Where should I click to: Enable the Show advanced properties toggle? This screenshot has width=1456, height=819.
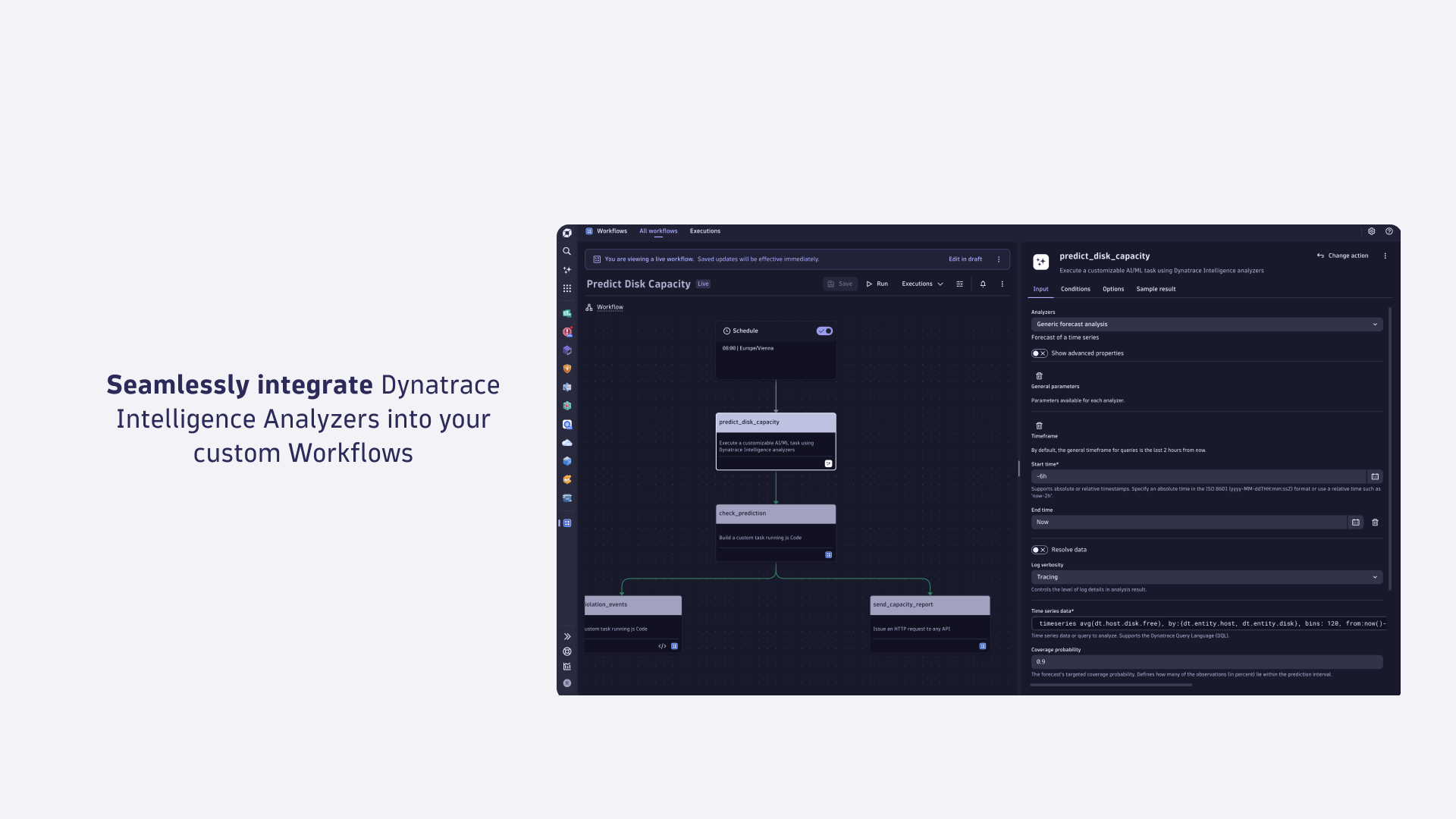point(1039,353)
